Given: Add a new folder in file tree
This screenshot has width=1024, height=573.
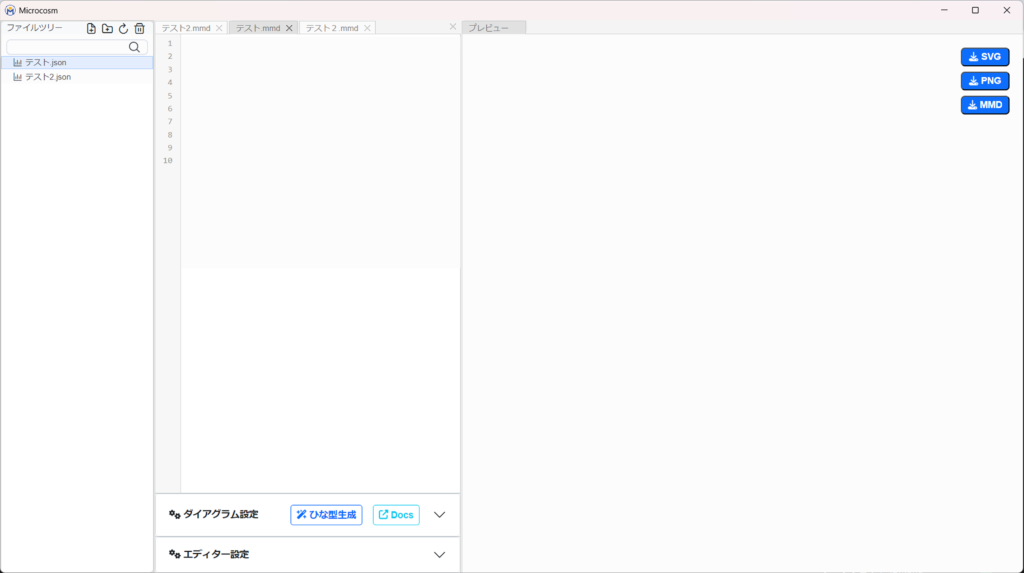Looking at the screenshot, I should [107, 29].
